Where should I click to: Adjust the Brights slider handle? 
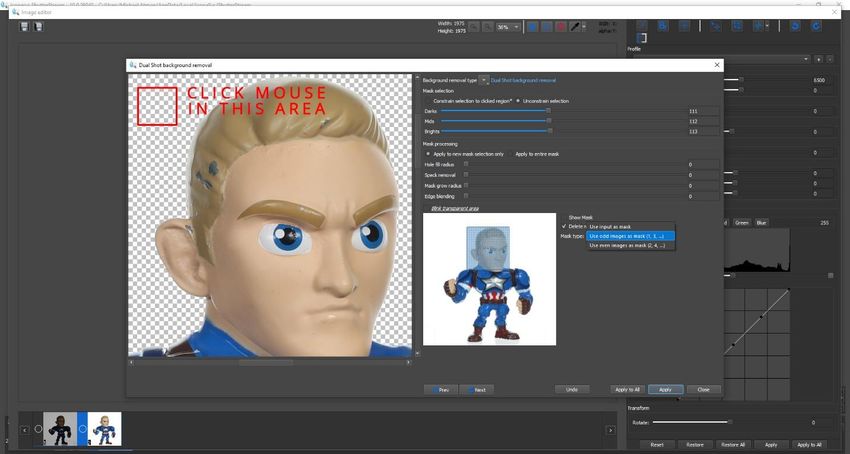tap(550, 131)
